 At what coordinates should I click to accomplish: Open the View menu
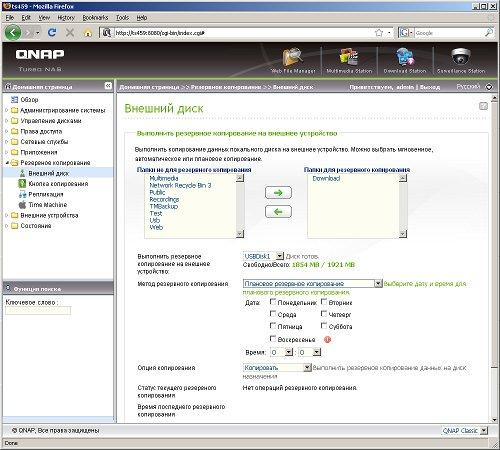tap(44, 18)
